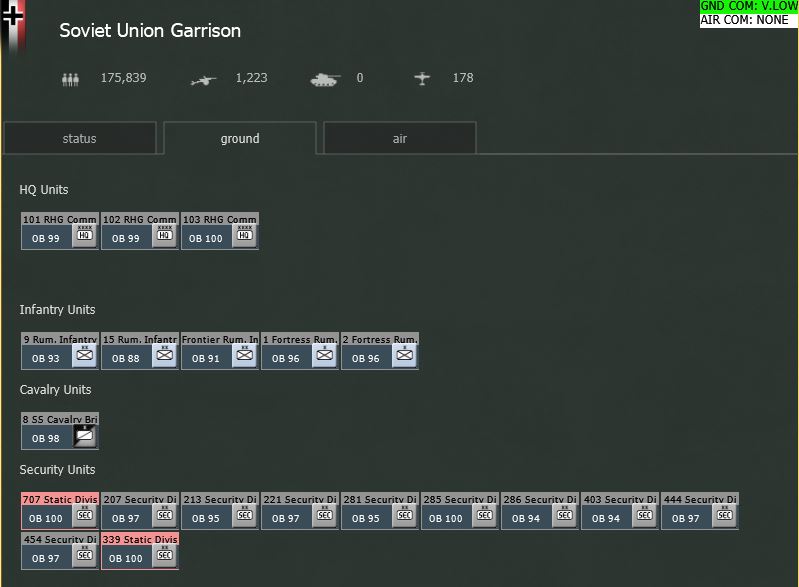Click 221 Security Di name label
The height and width of the screenshot is (587, 799).
coord(300,499)
